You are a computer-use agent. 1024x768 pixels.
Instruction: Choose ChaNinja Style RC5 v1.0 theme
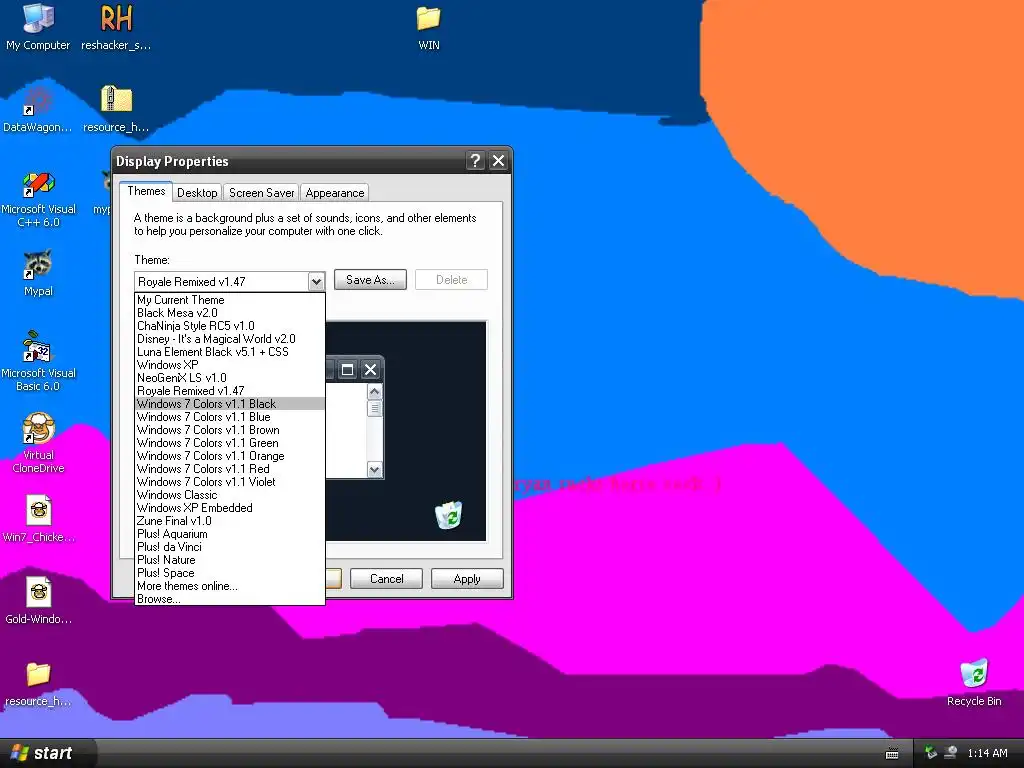pyautogui.click(x=230, y=326)
